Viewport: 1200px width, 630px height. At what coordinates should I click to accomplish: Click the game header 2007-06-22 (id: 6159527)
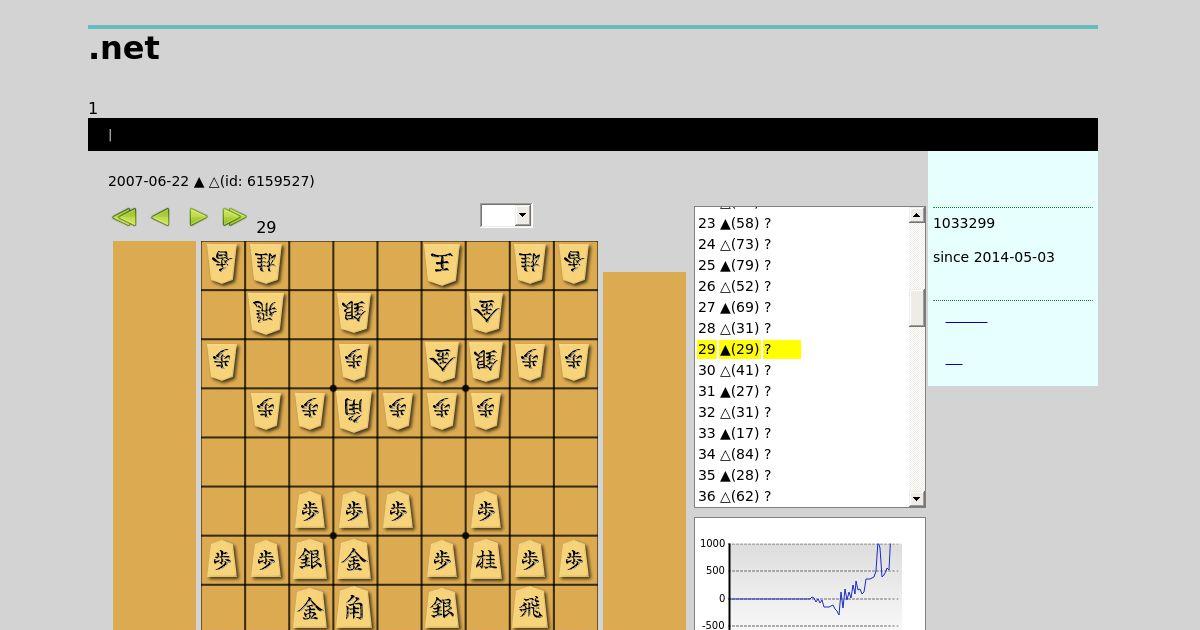click(x=211, y=181)
